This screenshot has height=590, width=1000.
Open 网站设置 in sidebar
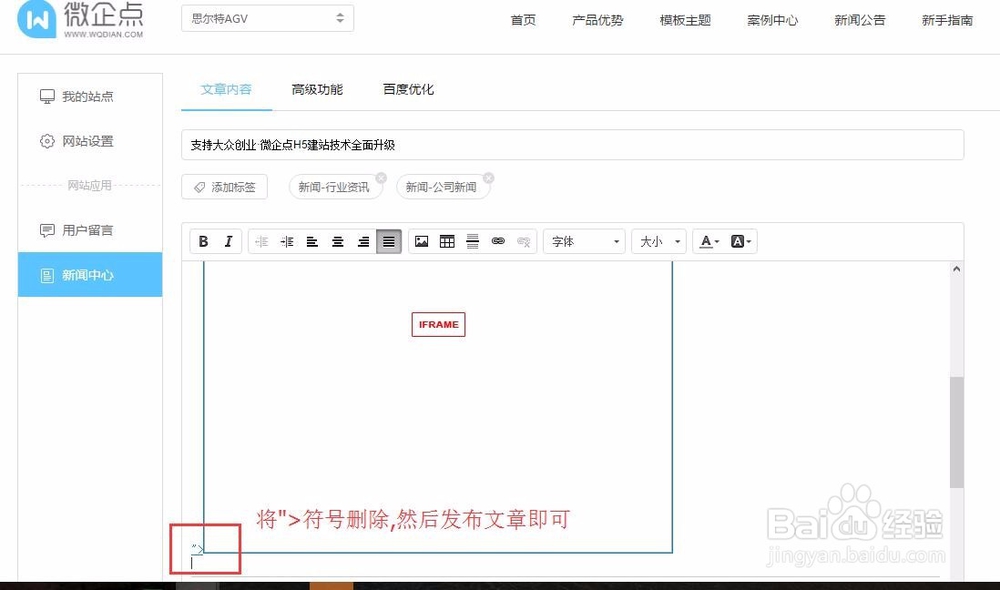pos(90,141)
